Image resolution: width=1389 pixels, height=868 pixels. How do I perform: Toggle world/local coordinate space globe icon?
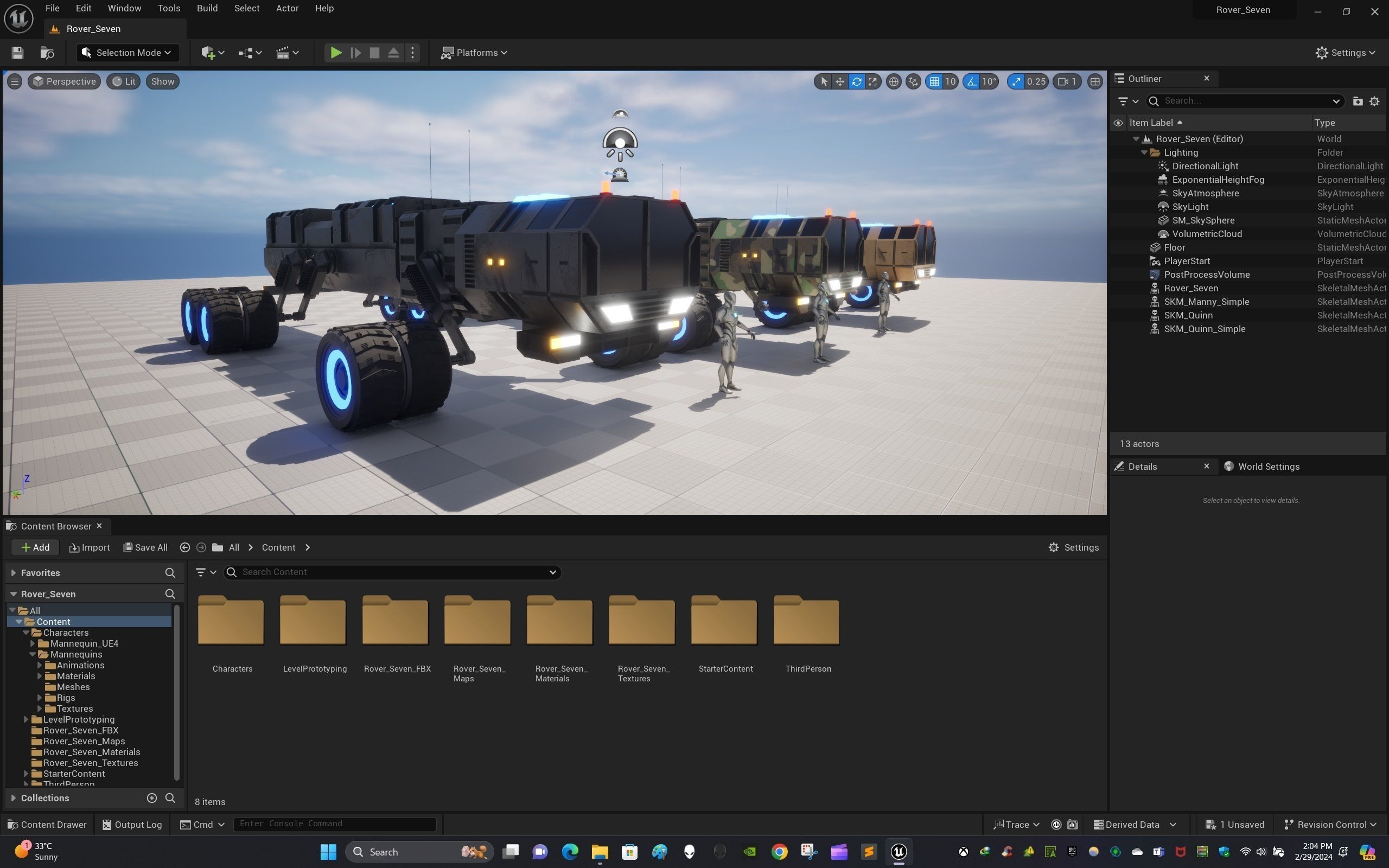[893, 81]
